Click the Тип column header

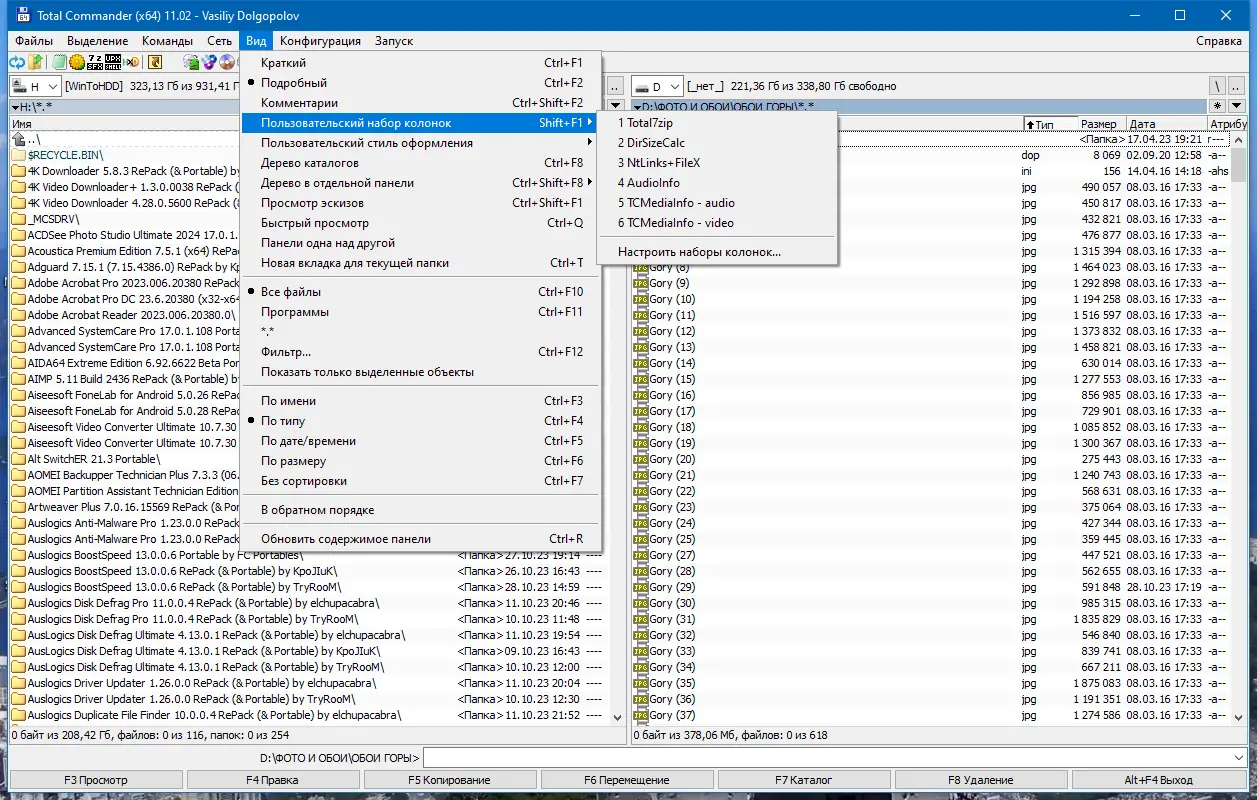click(x=1049, y=124)
